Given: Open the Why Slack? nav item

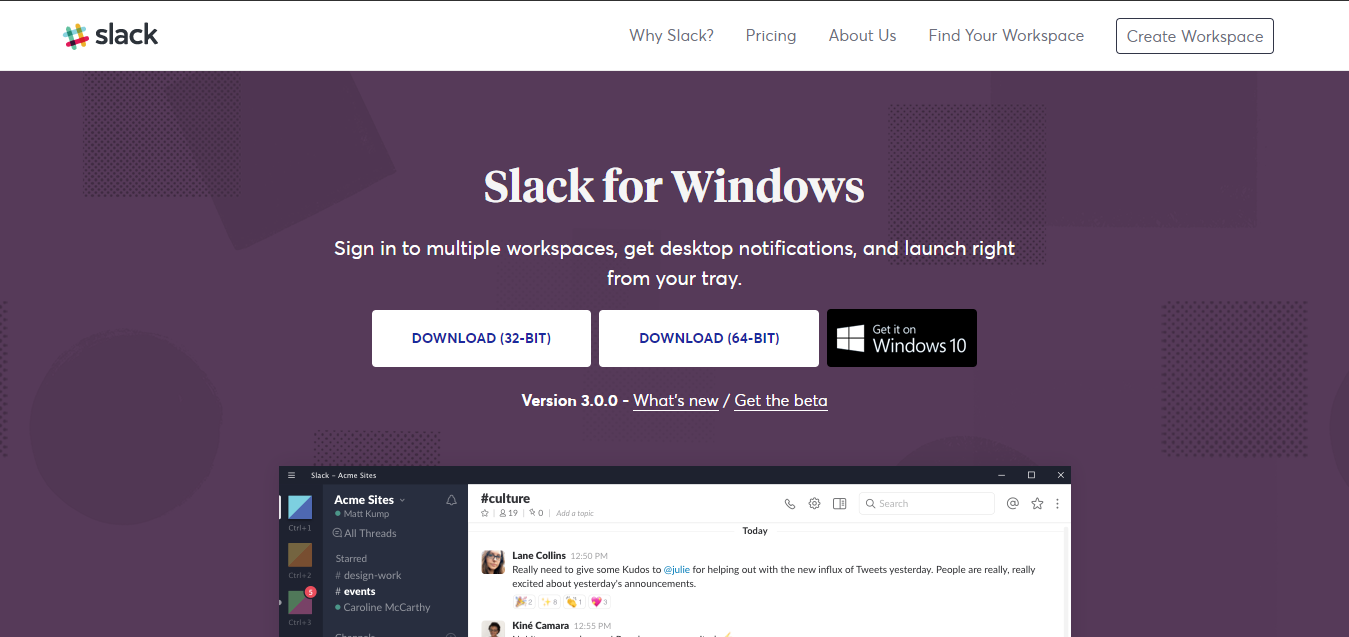Looking at the screenshot, I should click(671, 36).
